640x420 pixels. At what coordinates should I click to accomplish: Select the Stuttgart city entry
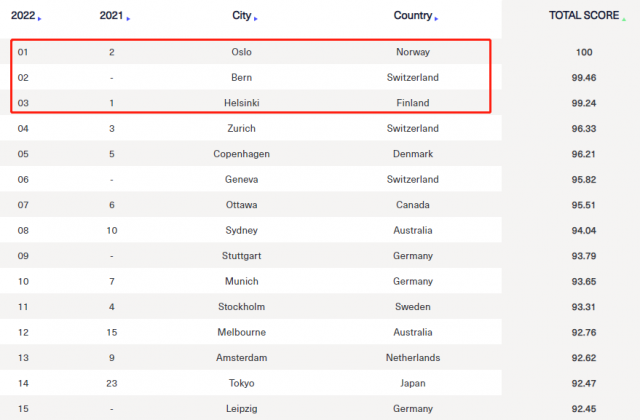click(x=242, y=256)
